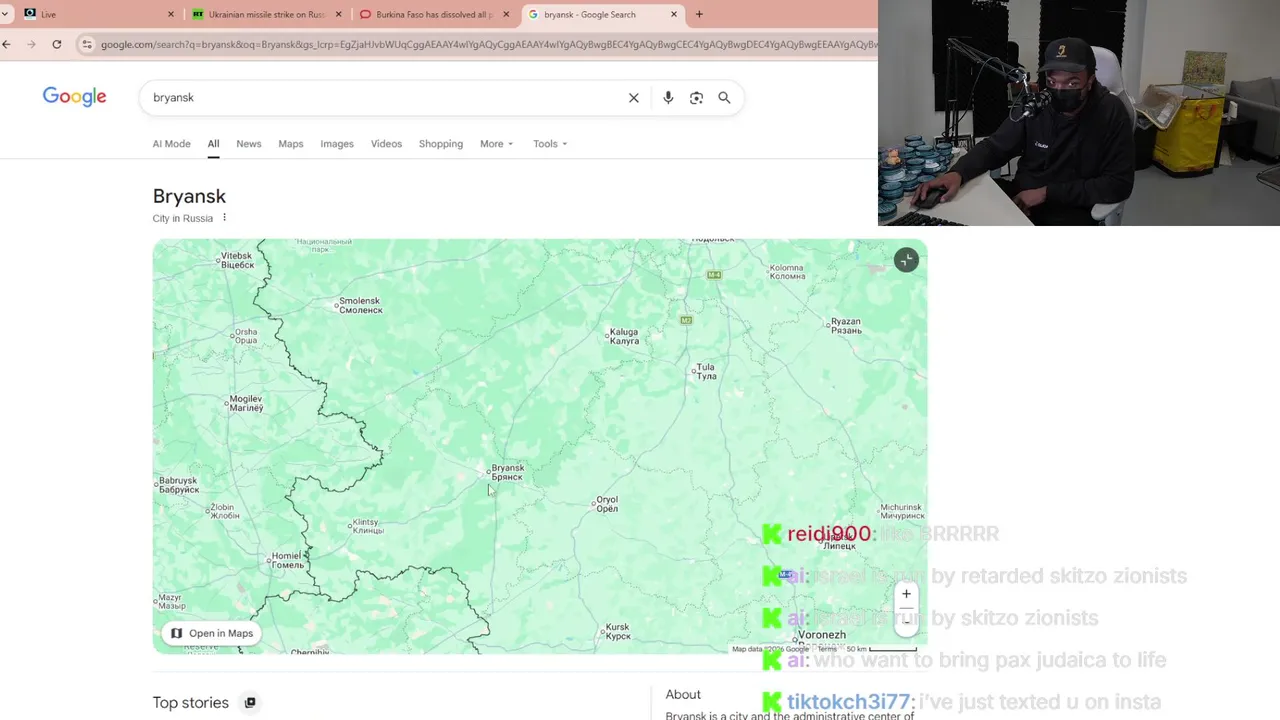The image size is (1280, 720).
Task: Click the Vitebsk label on the map
Action: click(x=237, y=261)
